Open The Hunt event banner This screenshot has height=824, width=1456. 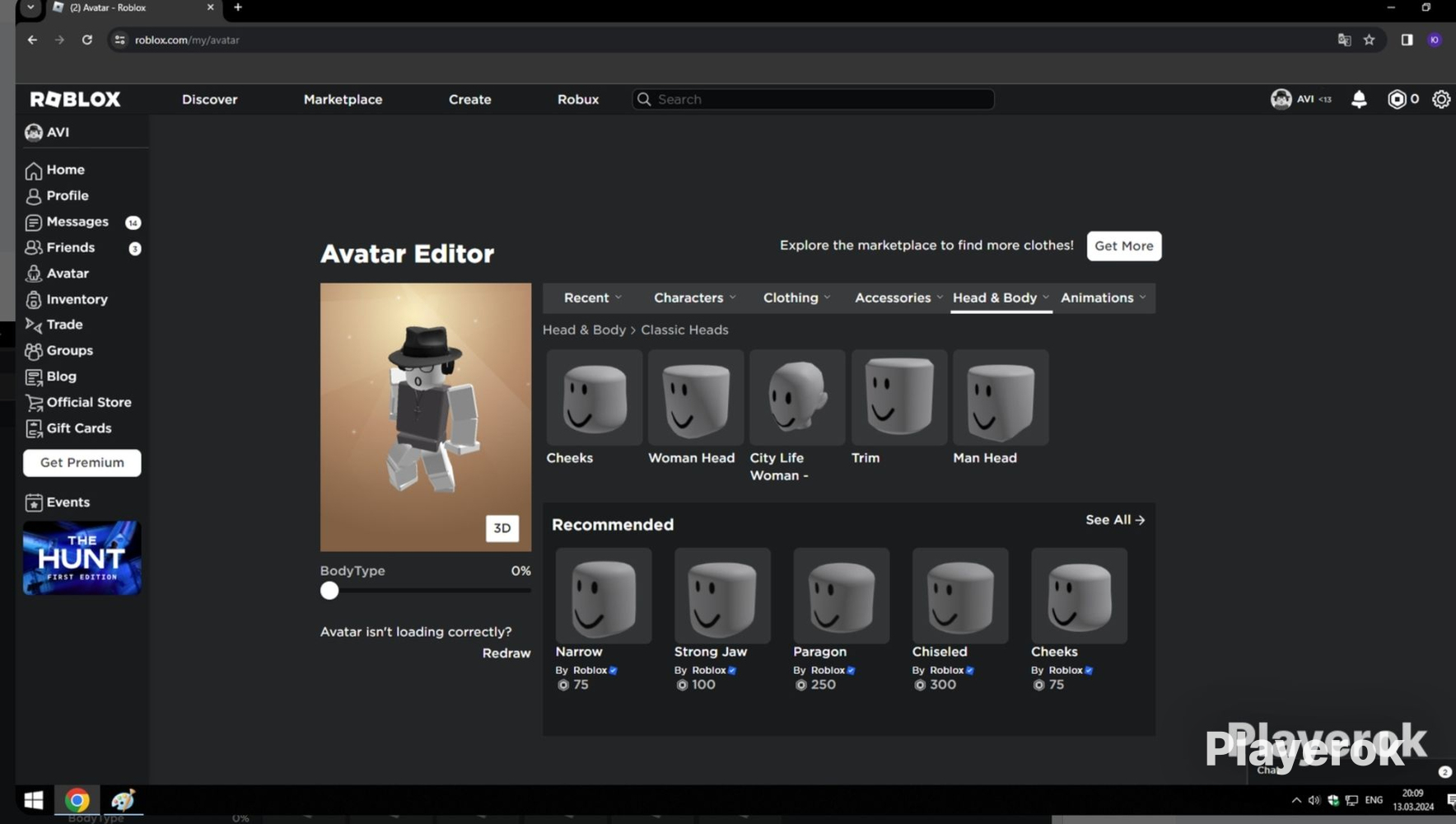coord(82,558)
